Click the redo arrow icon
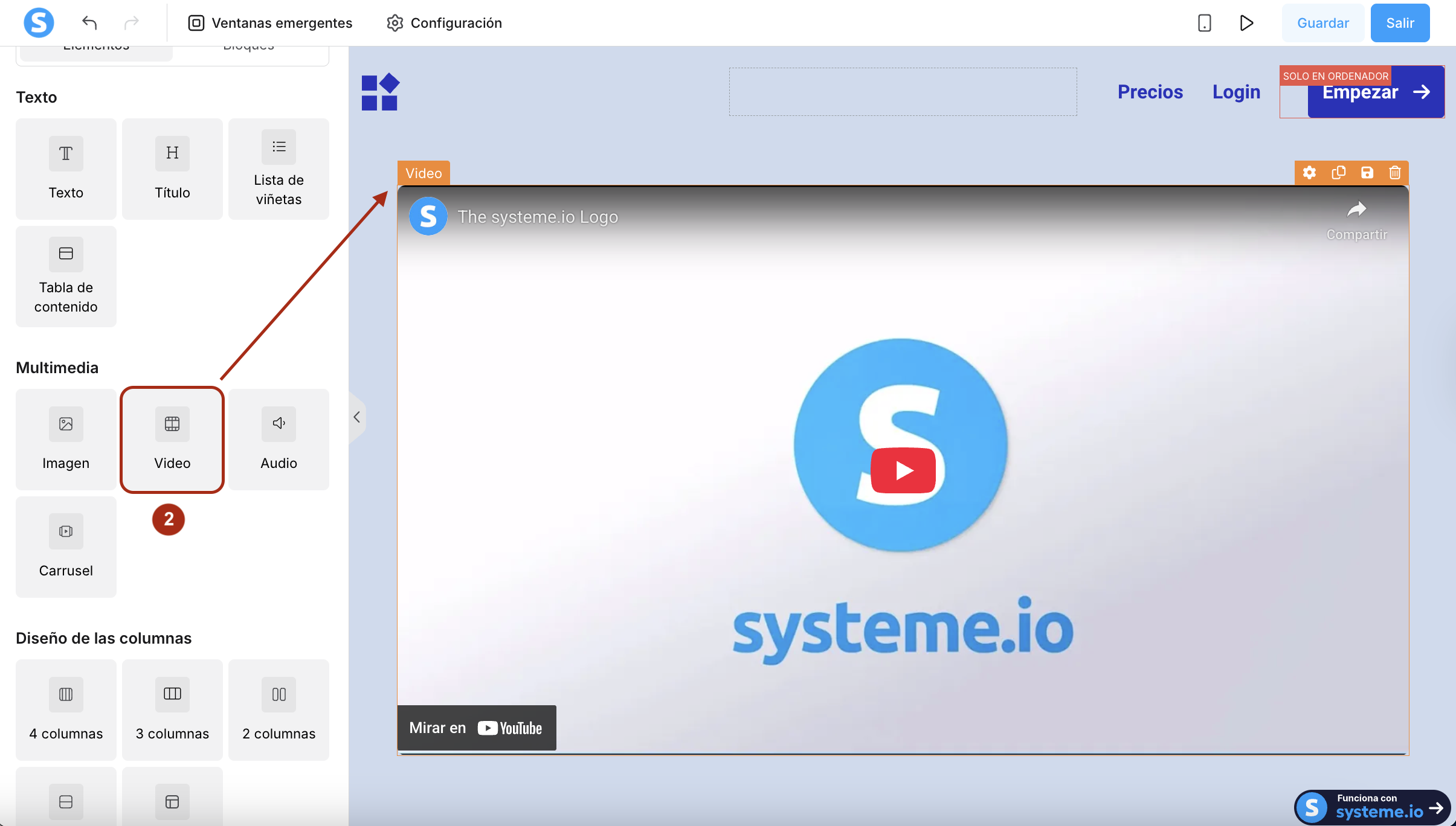 [131, 23]
